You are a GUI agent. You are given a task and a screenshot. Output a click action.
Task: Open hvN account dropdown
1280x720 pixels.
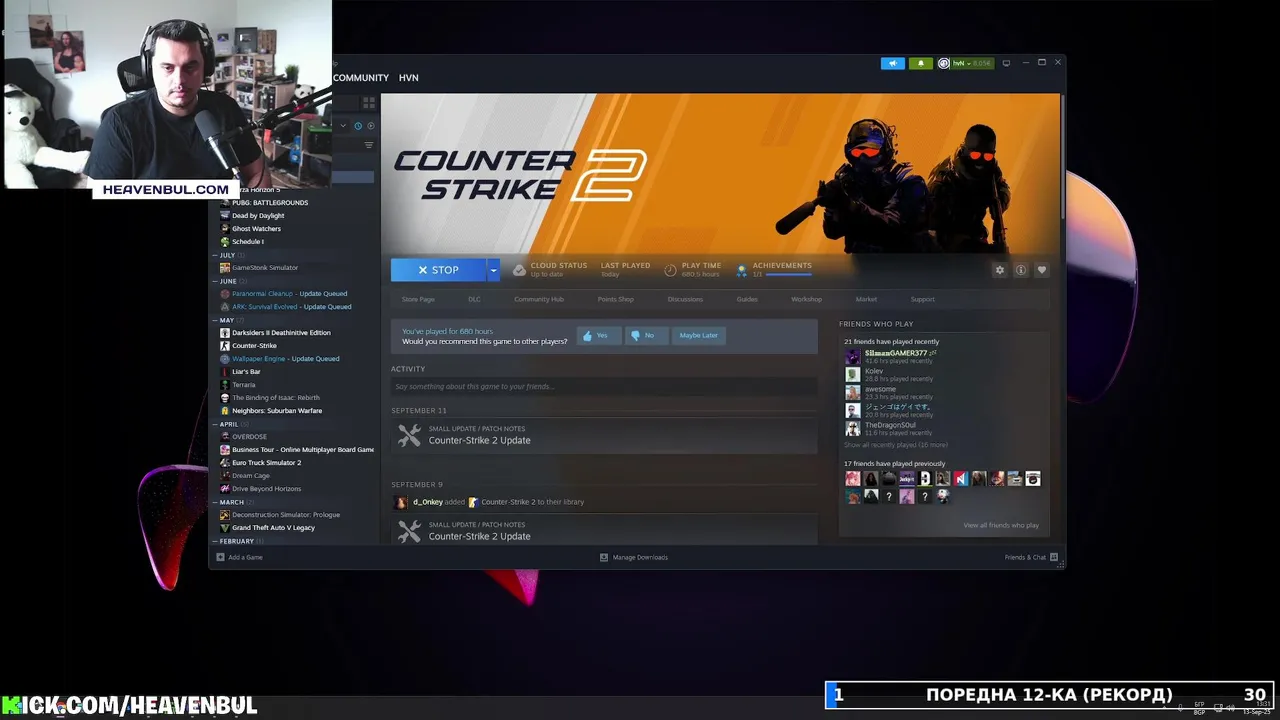pos(965,63)
